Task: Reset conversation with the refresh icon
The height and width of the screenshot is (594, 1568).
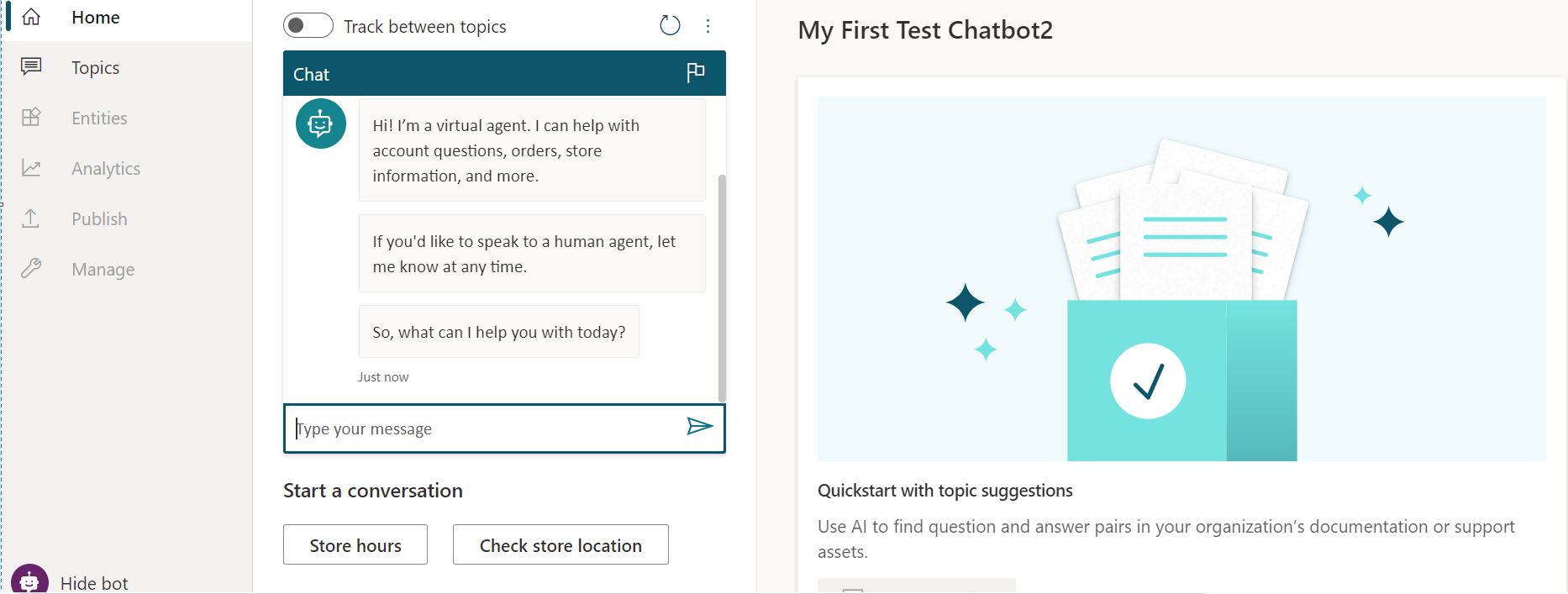Action: click(x=670, y=25)
